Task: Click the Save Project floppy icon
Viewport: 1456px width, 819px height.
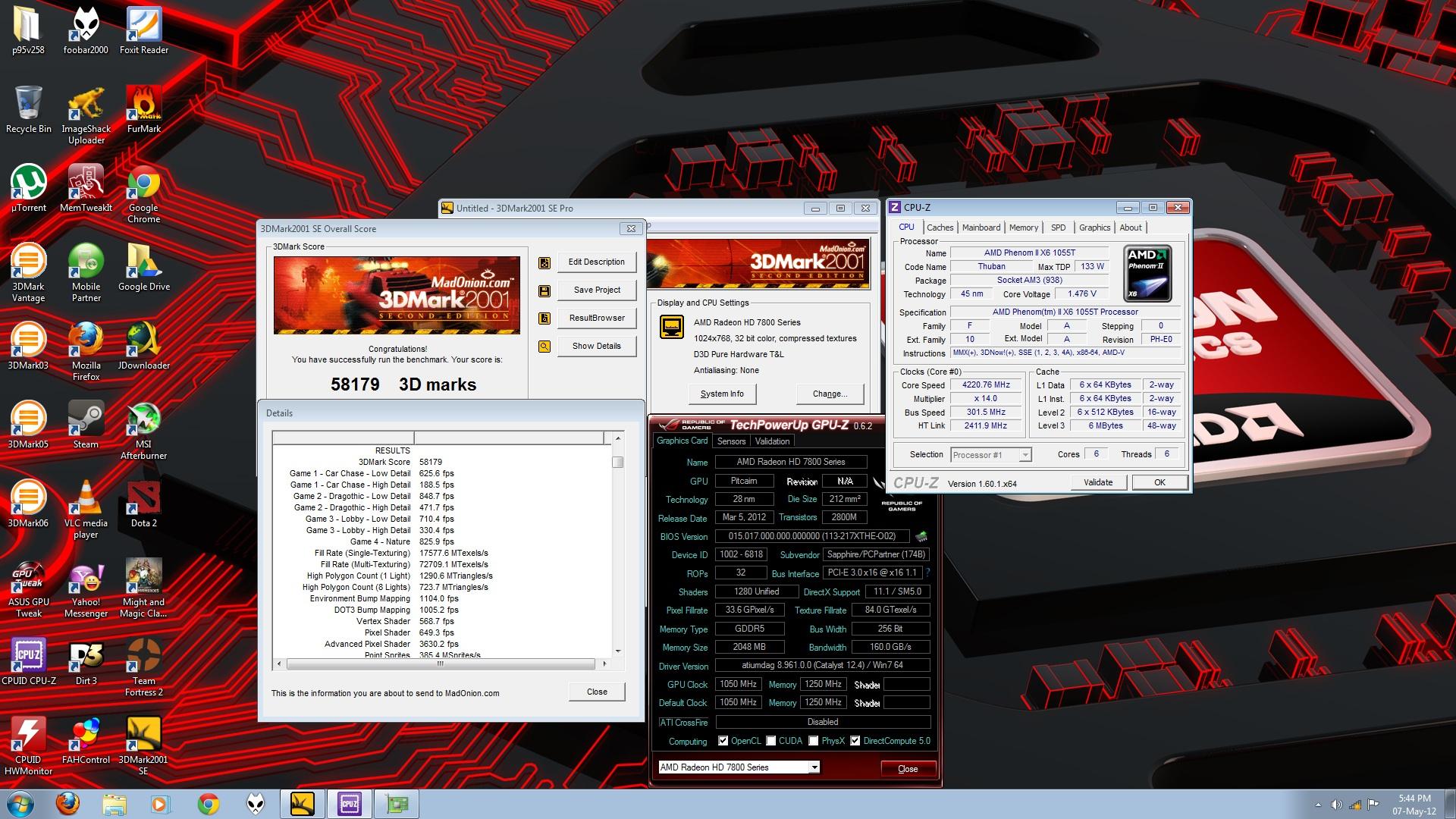Action: [544, 291]
